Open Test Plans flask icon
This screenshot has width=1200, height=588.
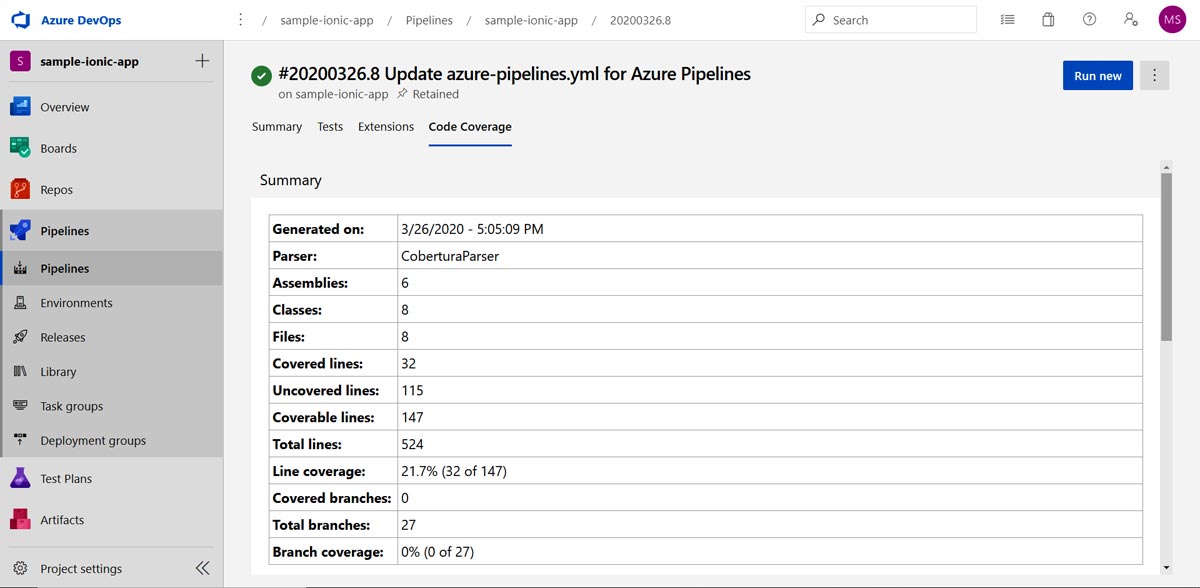[x=20, y=478]
